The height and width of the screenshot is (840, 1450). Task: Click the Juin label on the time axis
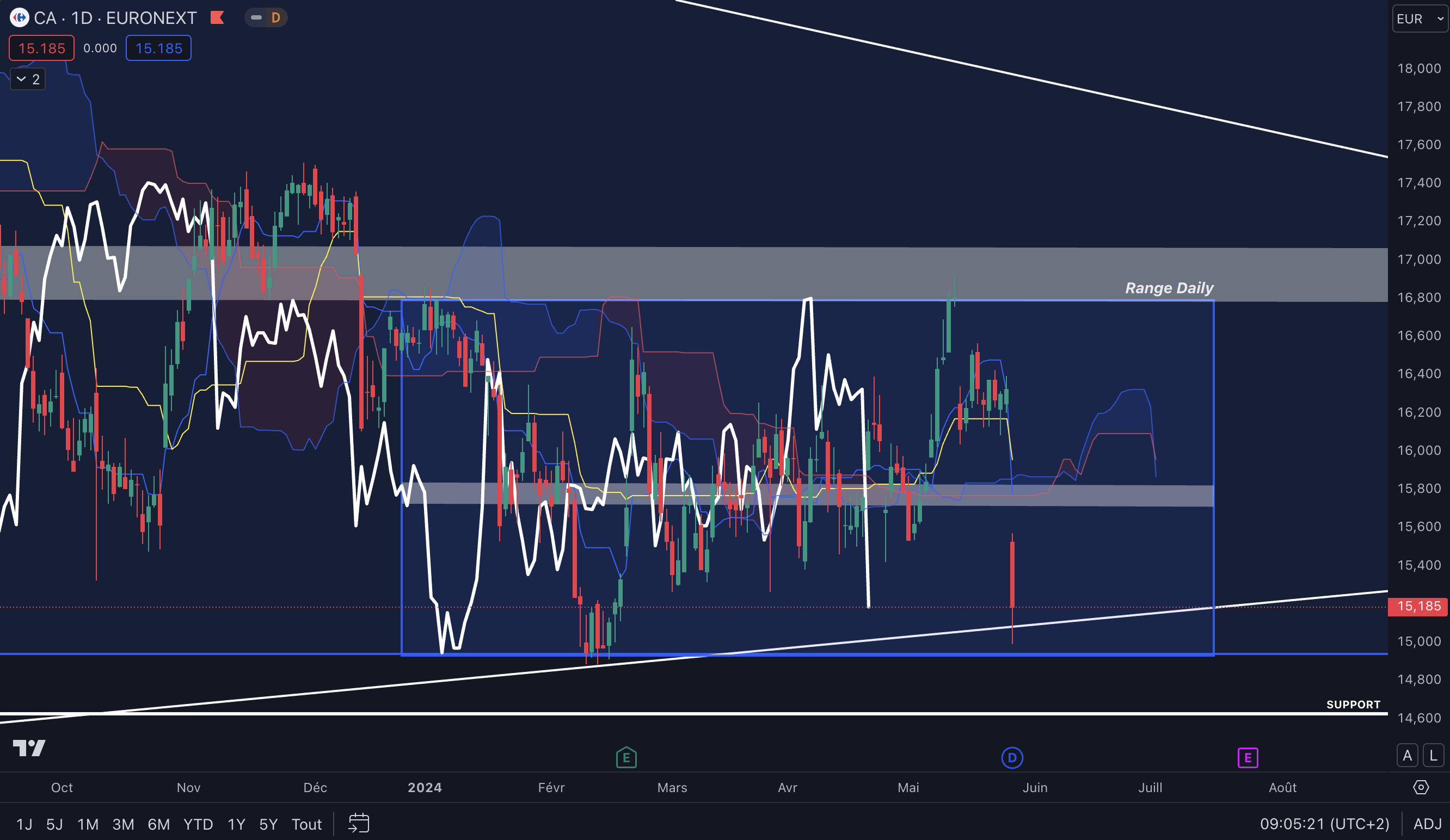(1035, 788)
